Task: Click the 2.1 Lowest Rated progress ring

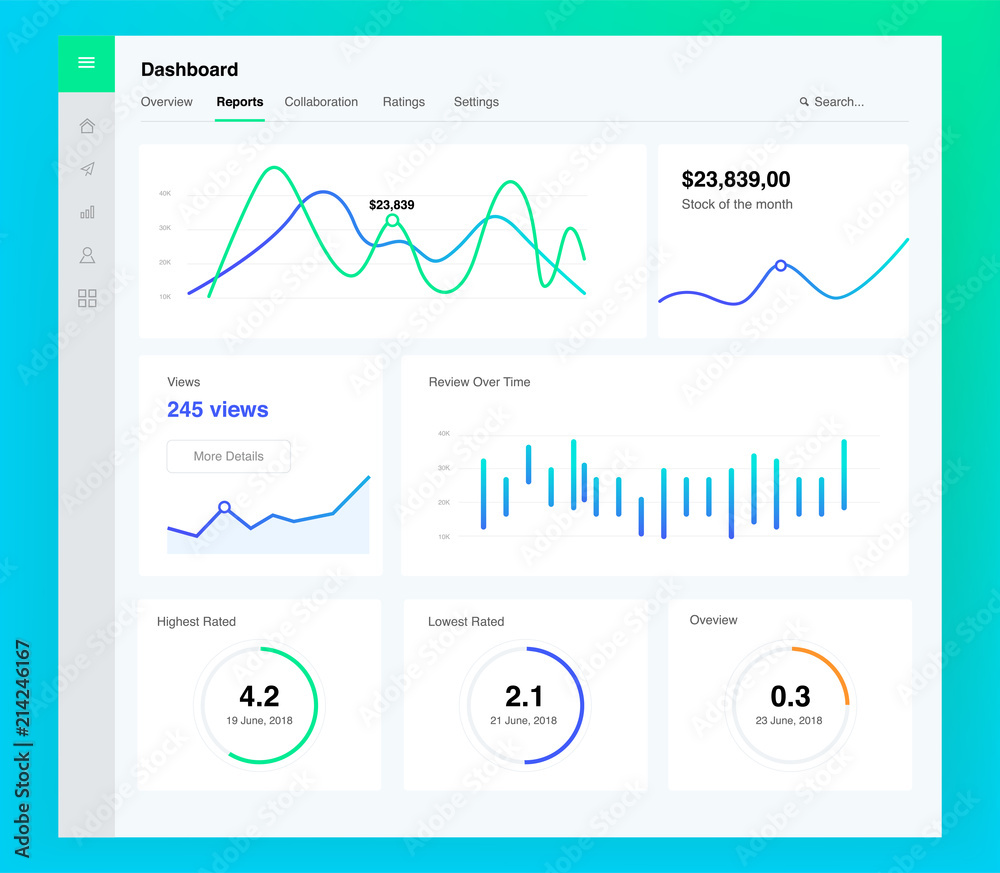Action: 524,705
